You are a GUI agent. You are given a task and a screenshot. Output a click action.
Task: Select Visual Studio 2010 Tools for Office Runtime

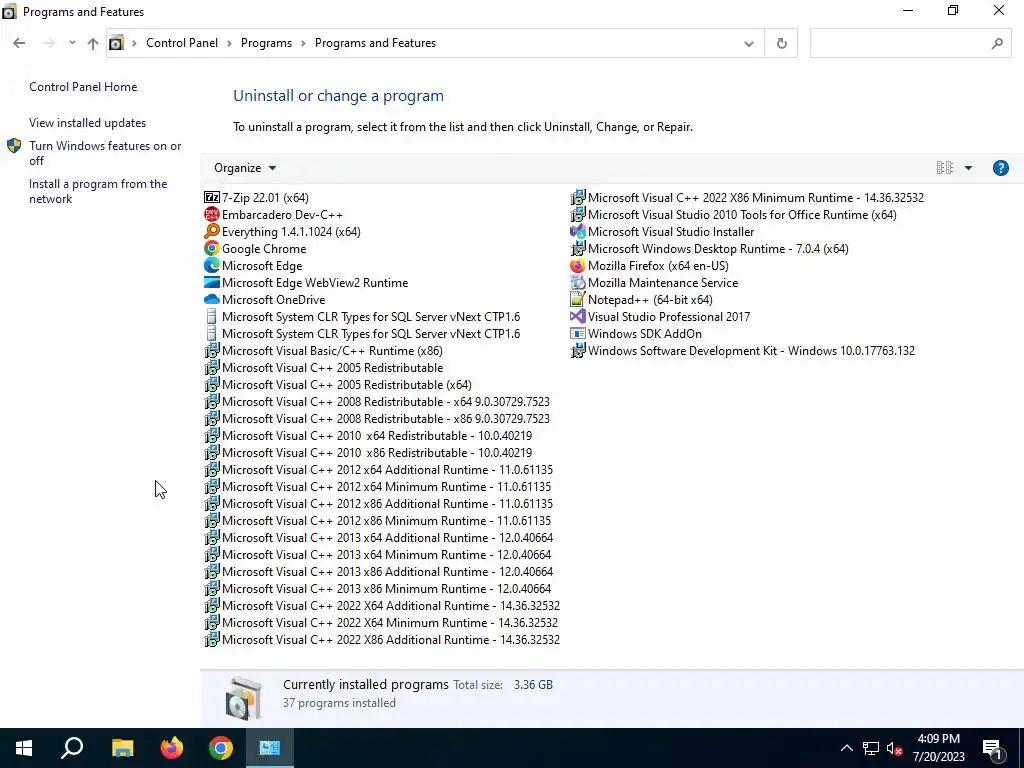(733, 214)
